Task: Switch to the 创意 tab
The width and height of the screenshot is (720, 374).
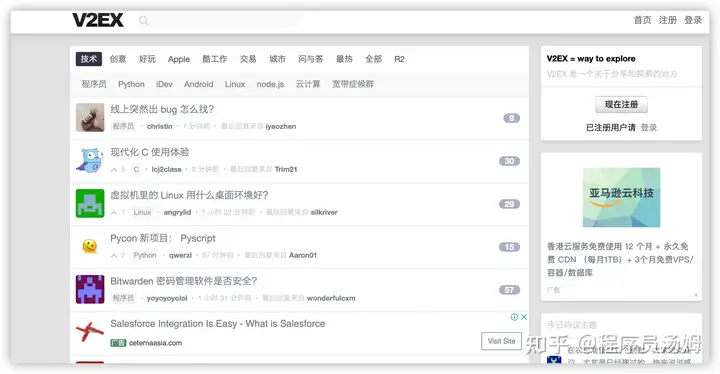Action: pyautogui.click(x=118, y=59)
